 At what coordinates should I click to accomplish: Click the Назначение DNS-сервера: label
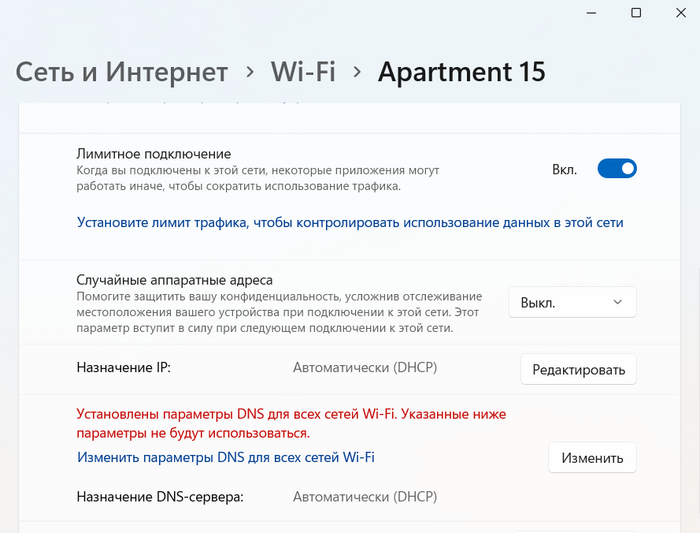pyautogui.click(x=160, y=497)
